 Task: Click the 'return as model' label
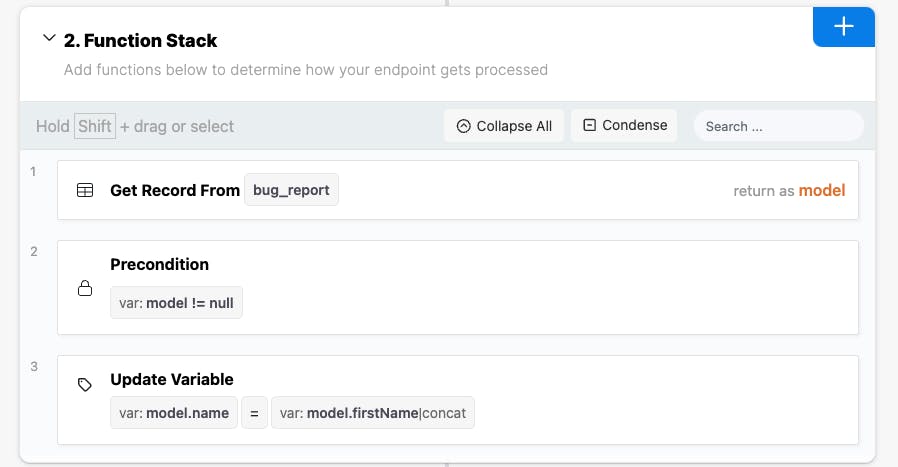789,190
